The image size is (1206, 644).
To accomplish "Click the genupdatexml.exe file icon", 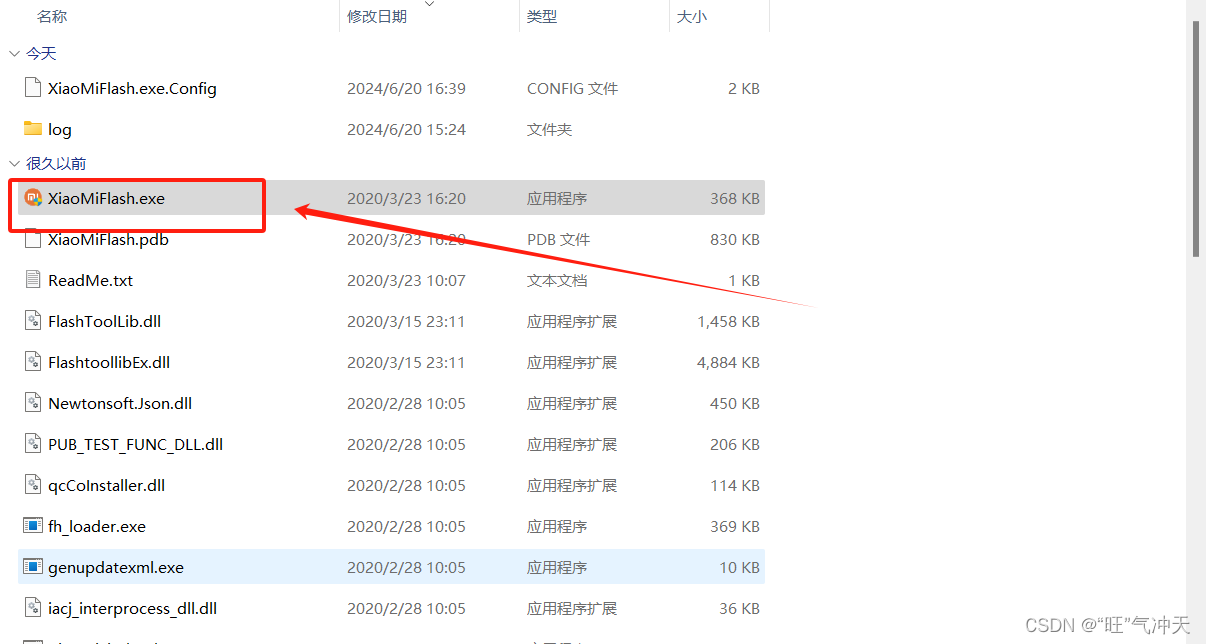I will pyautogui.click(x=33, y=567).
